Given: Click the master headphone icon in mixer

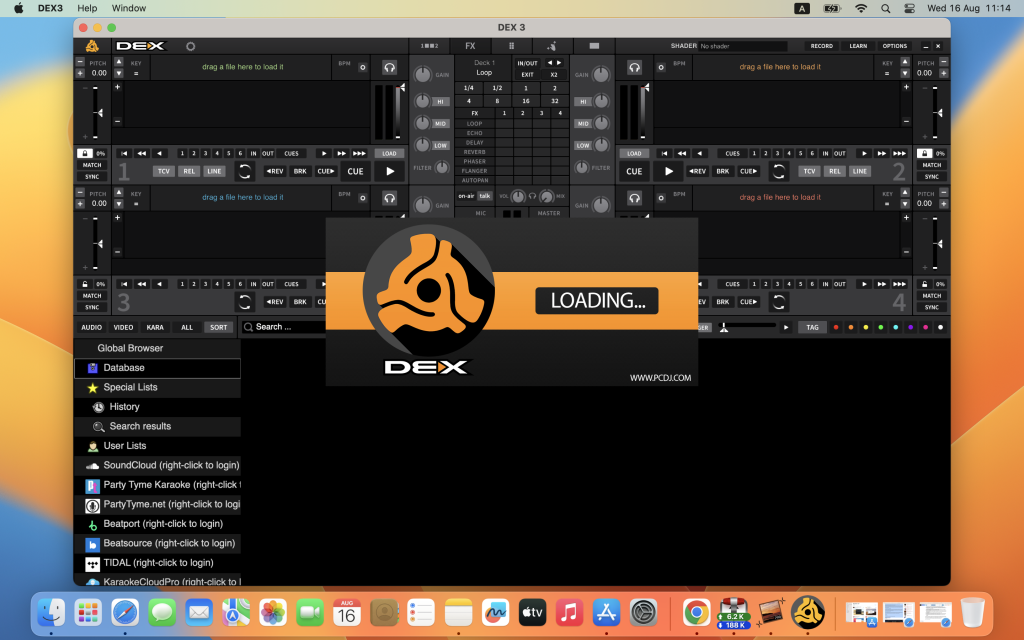Looking at the screenshot, I should click(532, 196).
